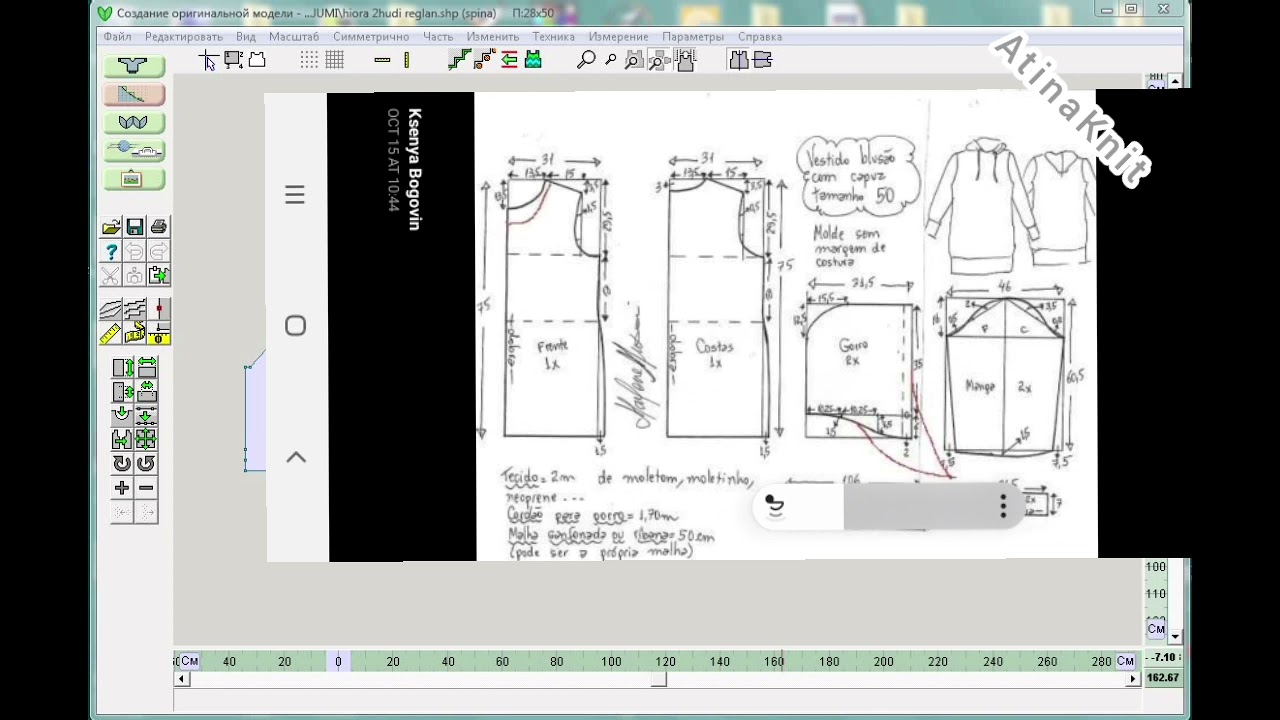Open the Вид menu
The width and height of the screenshot is (1280, 720).
(246, 37)
